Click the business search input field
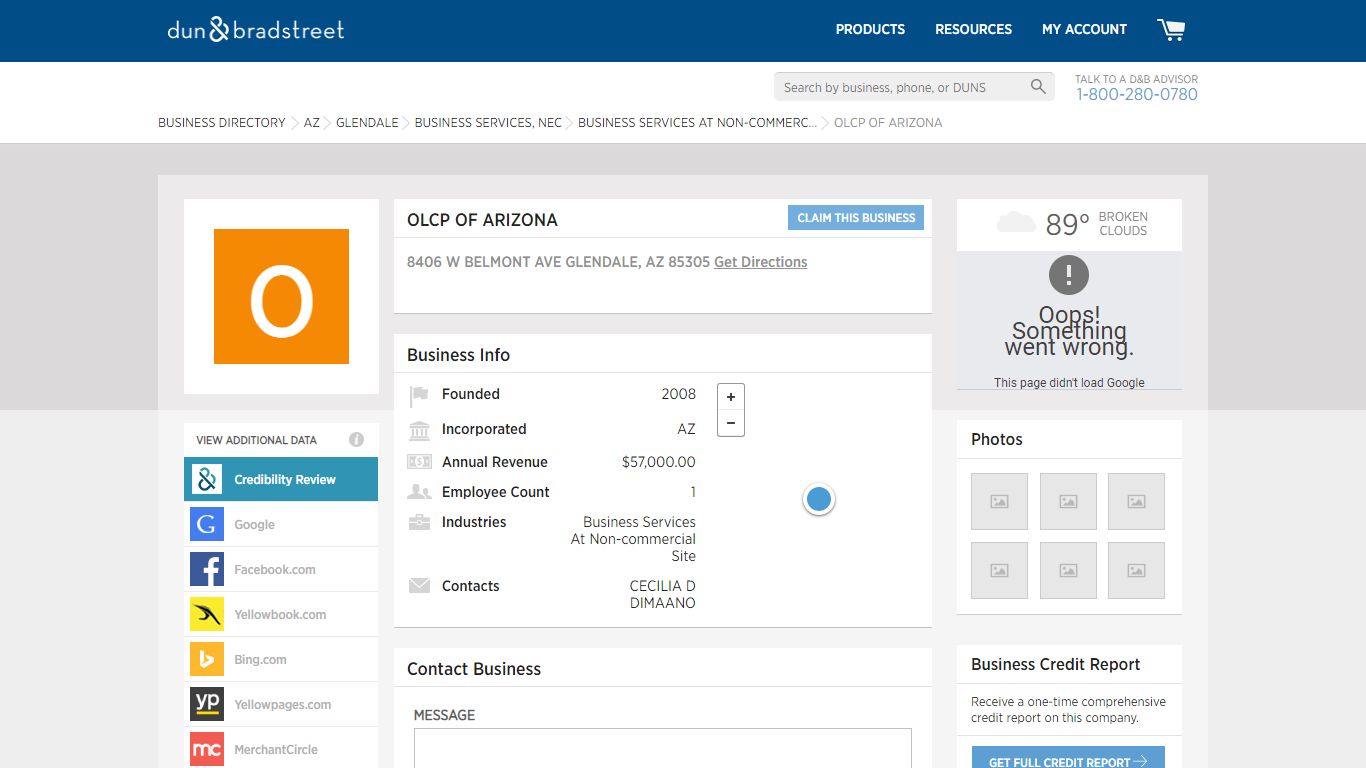The image size is (1366, 768). click(901, 87)
